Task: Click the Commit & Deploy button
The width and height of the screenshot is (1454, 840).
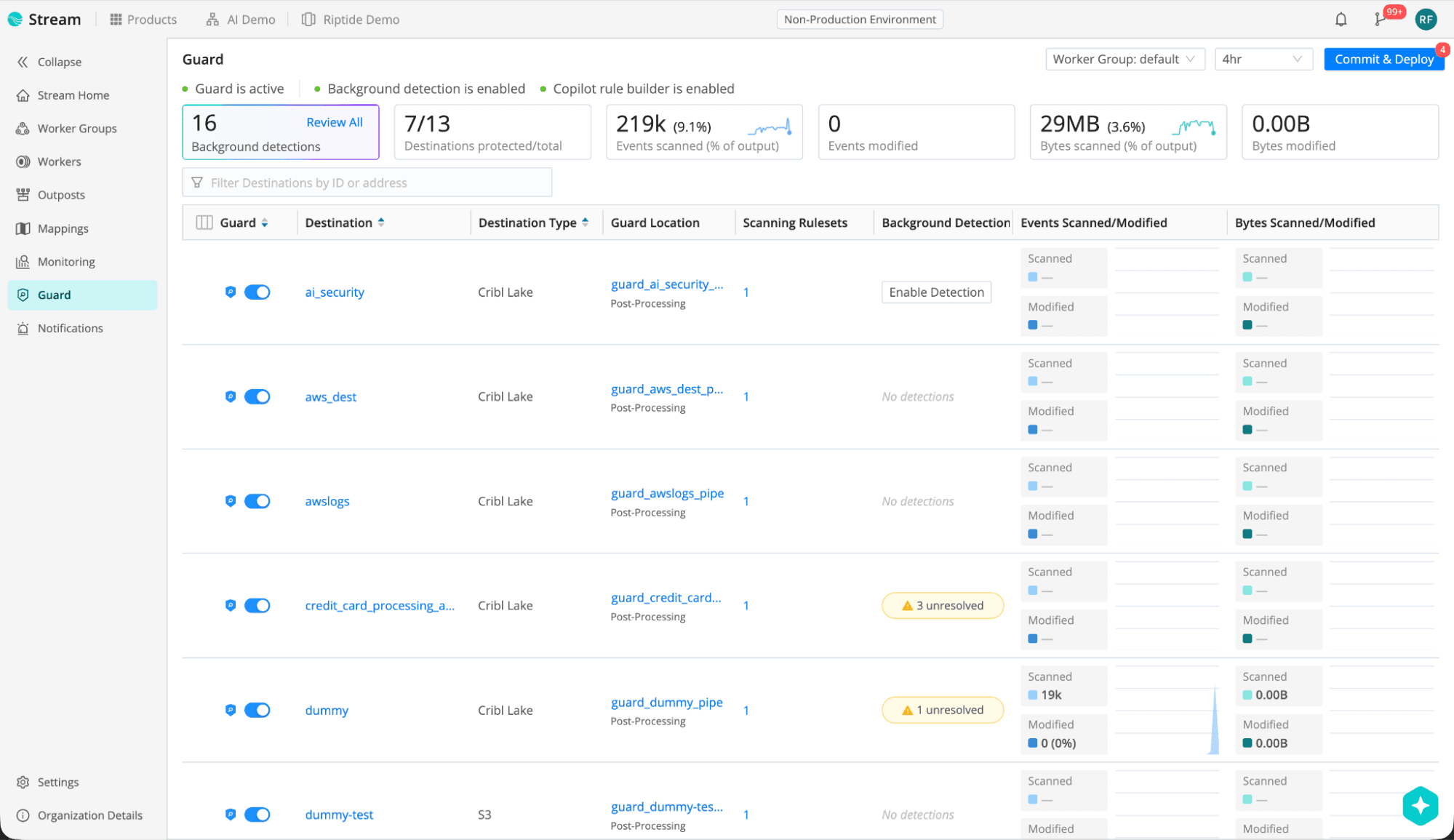Action: click(1383, 59)
